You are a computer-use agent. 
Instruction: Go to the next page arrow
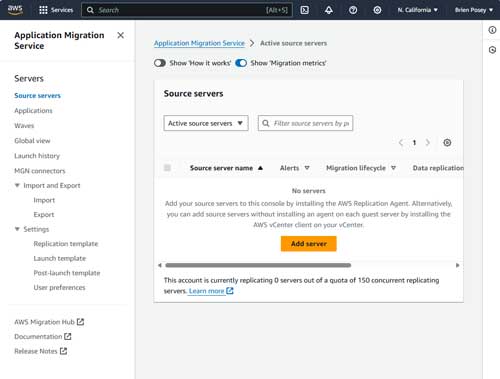point(428,143)
